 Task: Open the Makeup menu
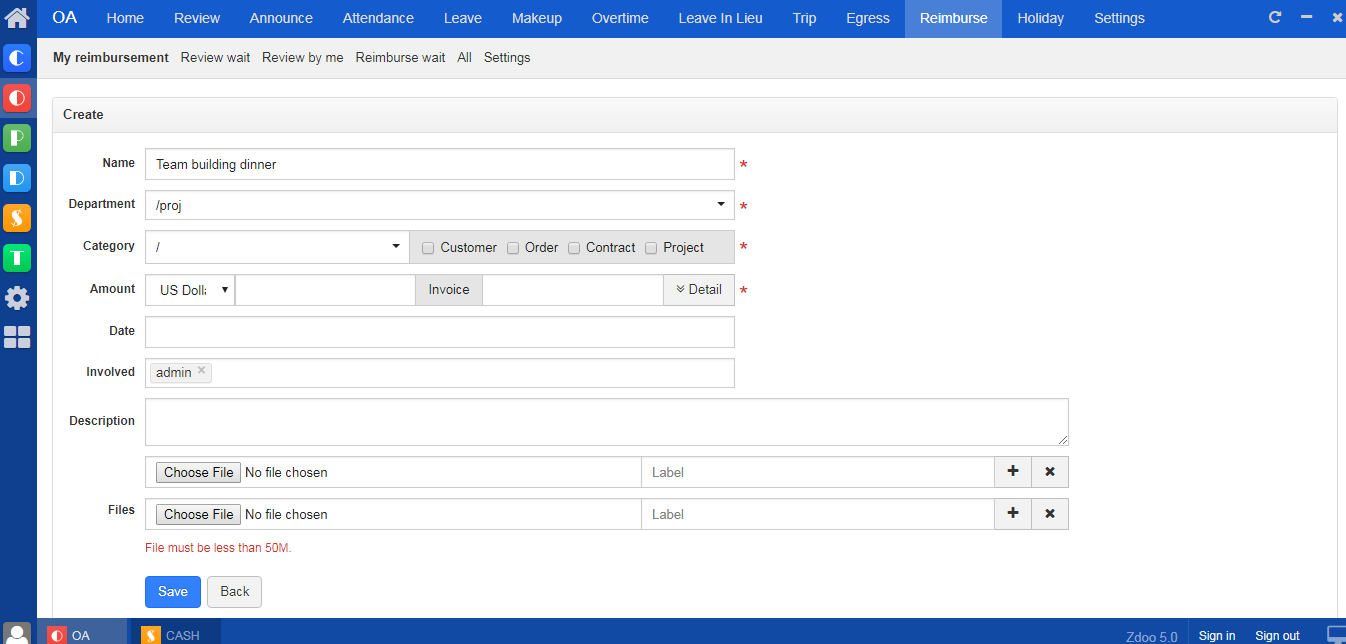(x=537, y=18)
